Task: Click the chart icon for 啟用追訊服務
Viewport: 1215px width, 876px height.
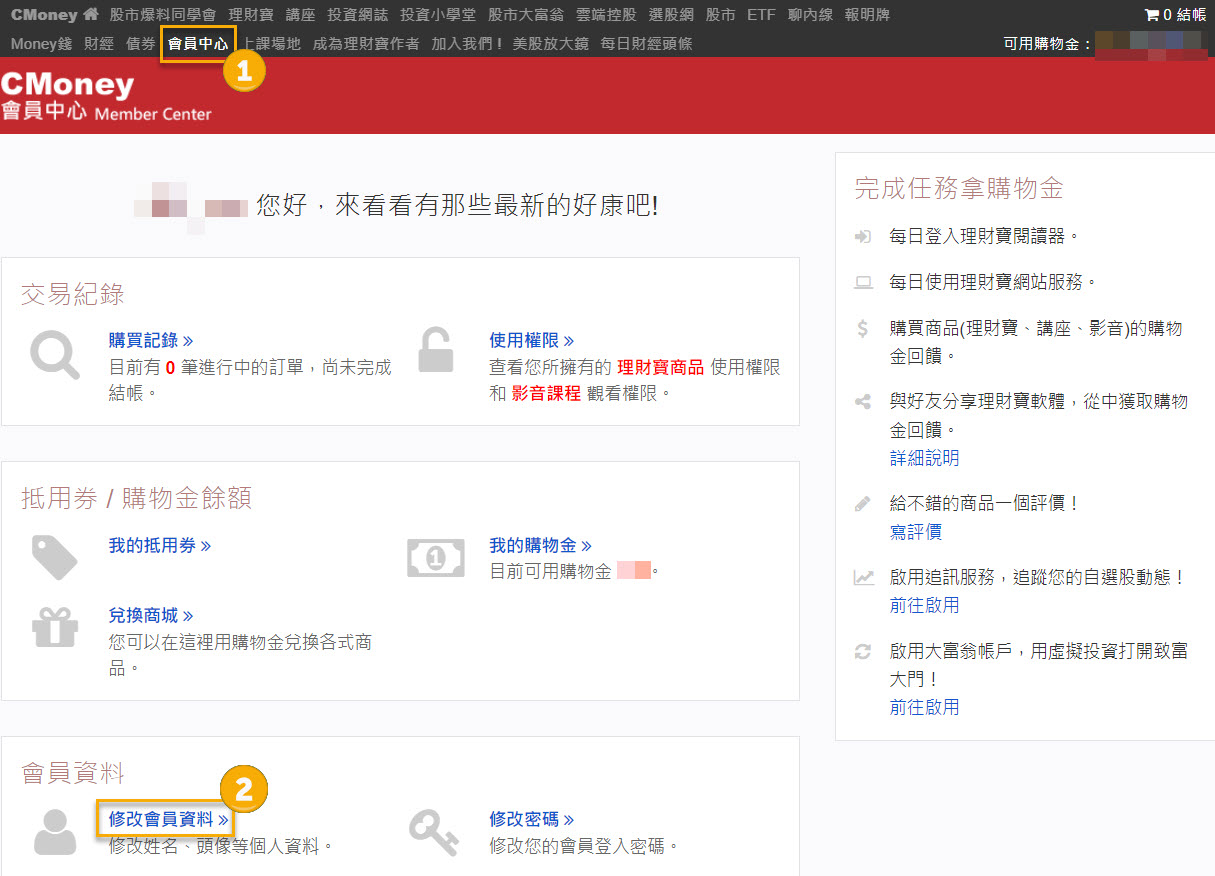Action: (x=863, y=578)
